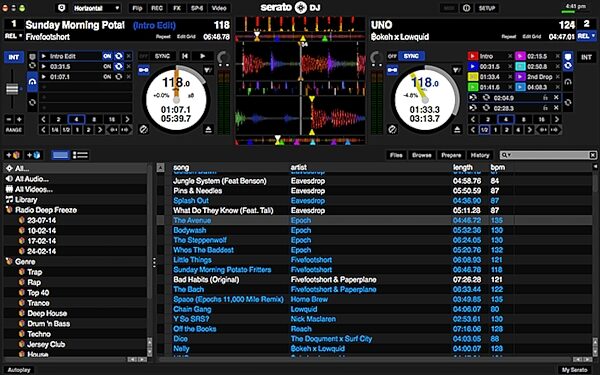
Task: Eject the track from deck 1
Action: [208, 129]
